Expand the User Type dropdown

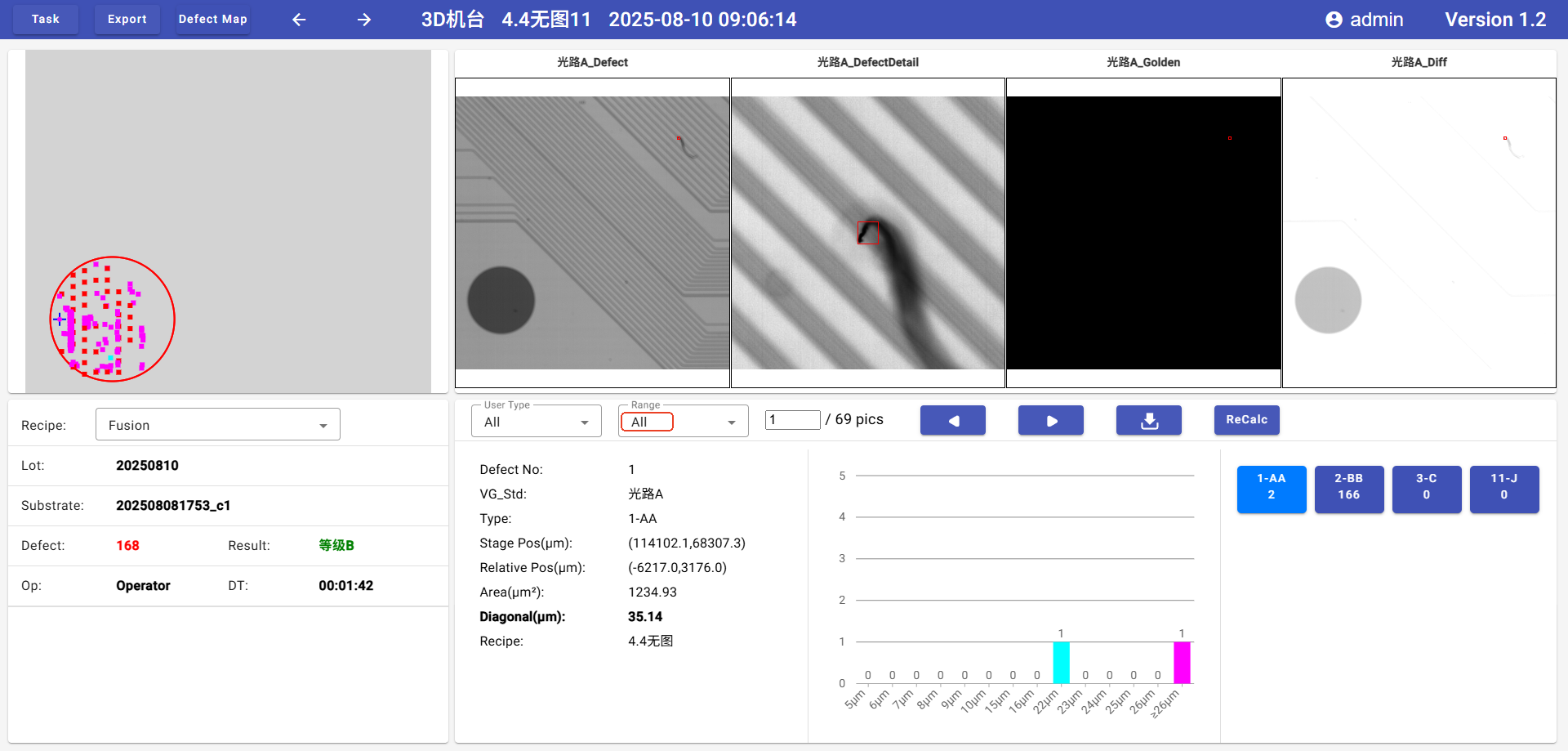coord(536,422)
